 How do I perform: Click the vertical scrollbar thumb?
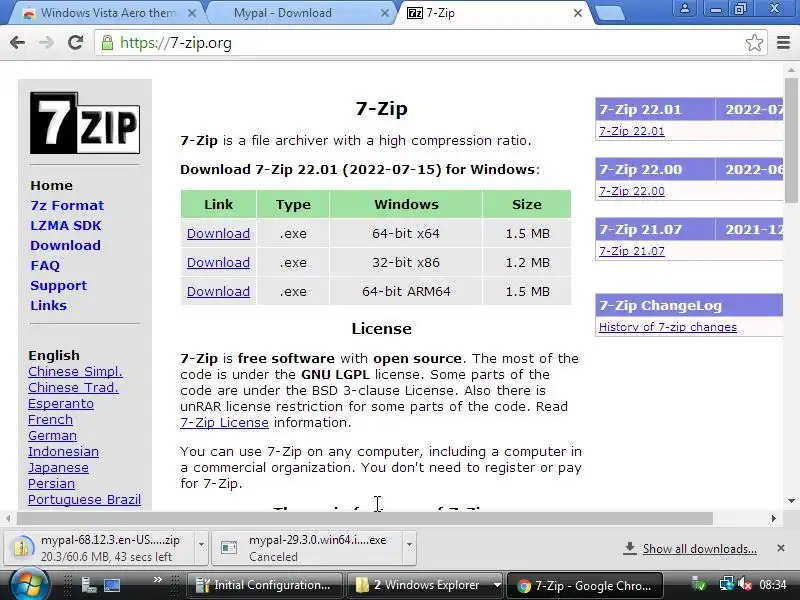[x=791, y=140]
